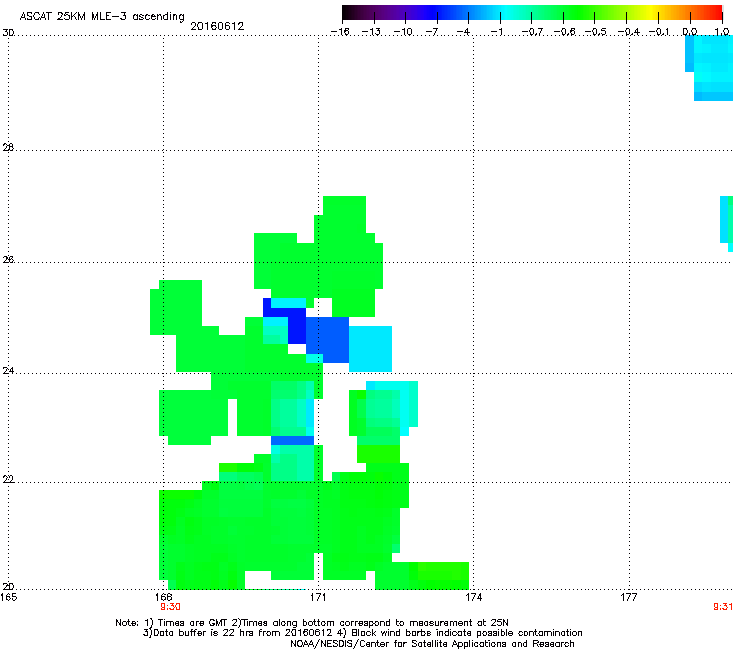This screenshot has height=650, width=740.
Task: Click the color bar scale at top
Action: [532, 13]
